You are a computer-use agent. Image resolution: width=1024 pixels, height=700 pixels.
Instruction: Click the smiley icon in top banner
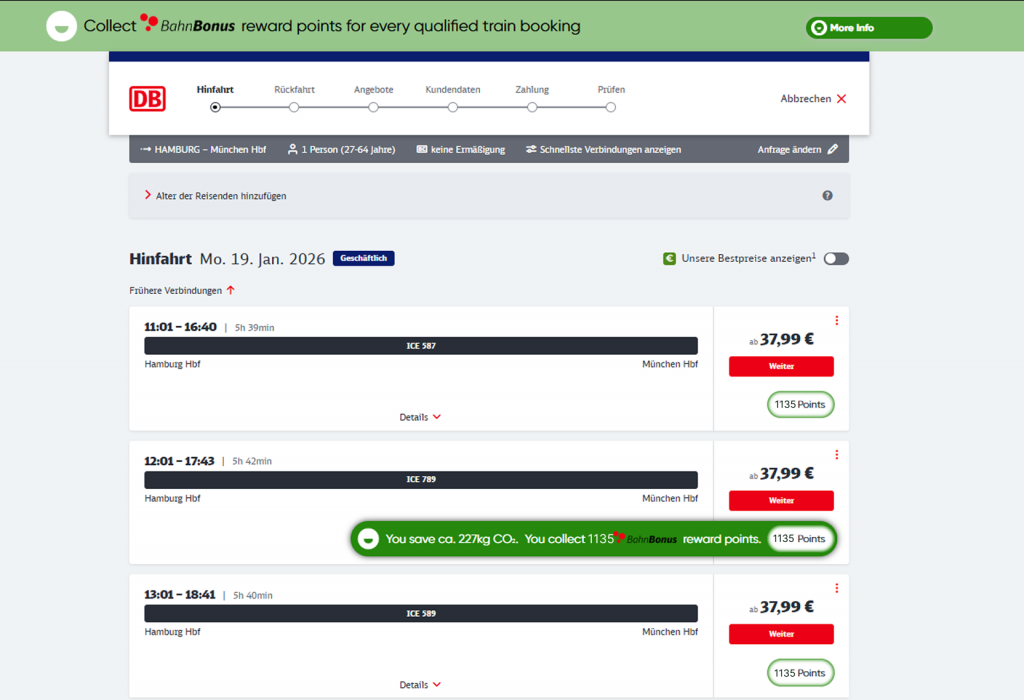click(x=62, y=27)
